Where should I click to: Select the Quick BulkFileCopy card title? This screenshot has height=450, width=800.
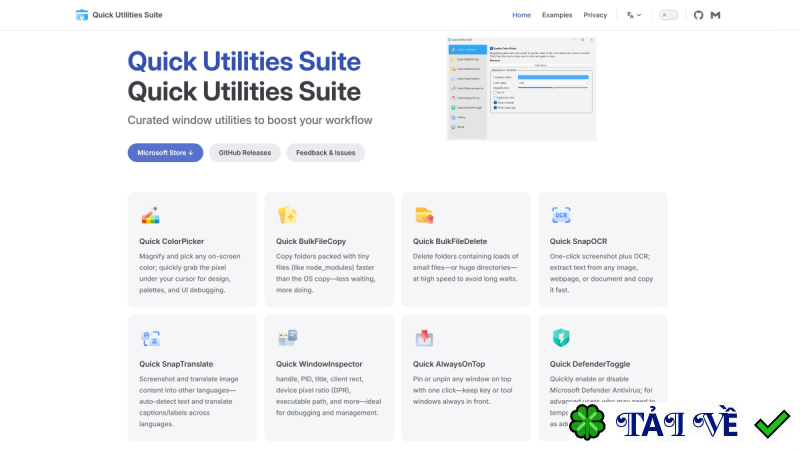(x=311, y=241)
